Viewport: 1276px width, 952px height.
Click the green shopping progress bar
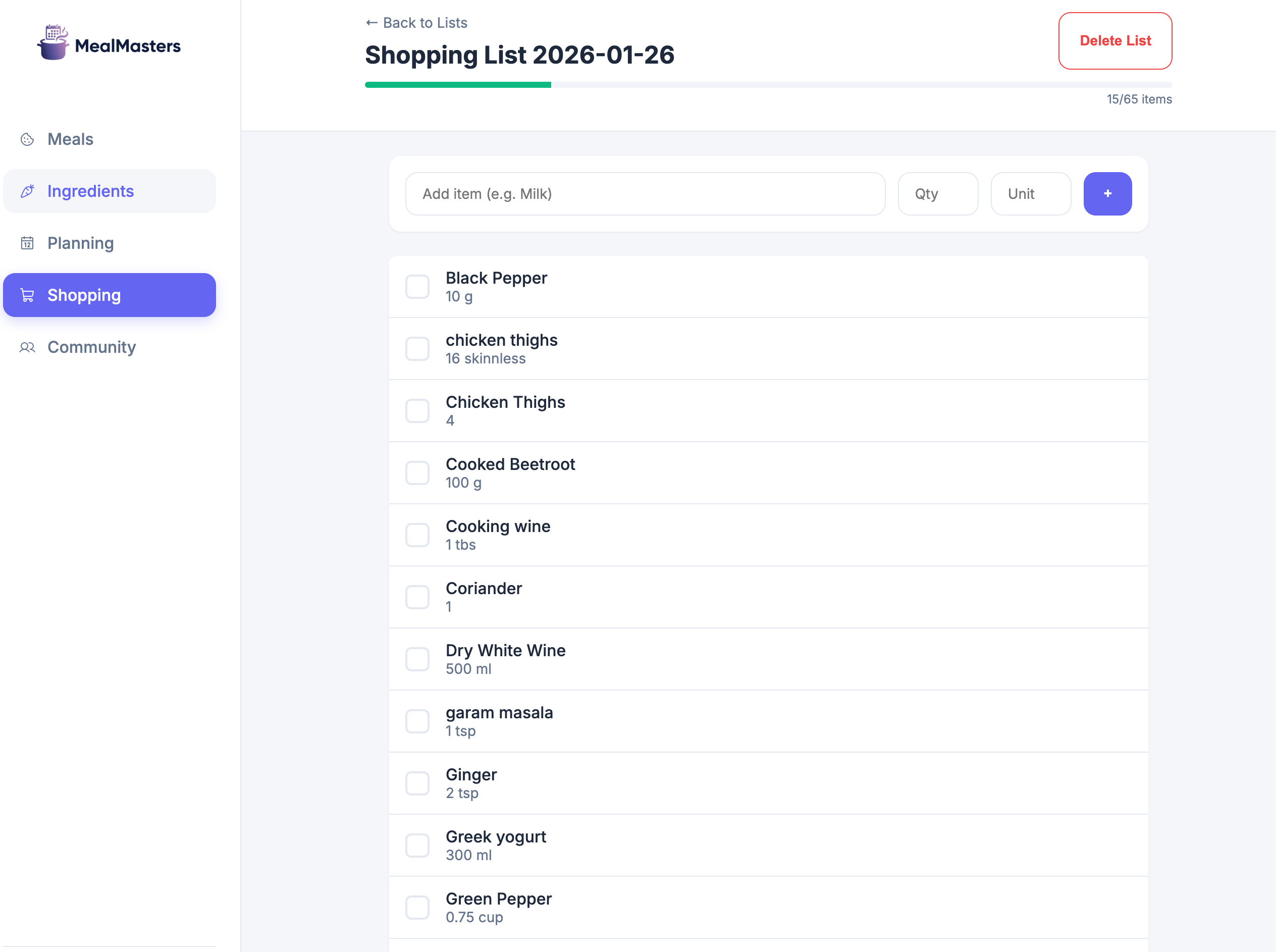458,85
